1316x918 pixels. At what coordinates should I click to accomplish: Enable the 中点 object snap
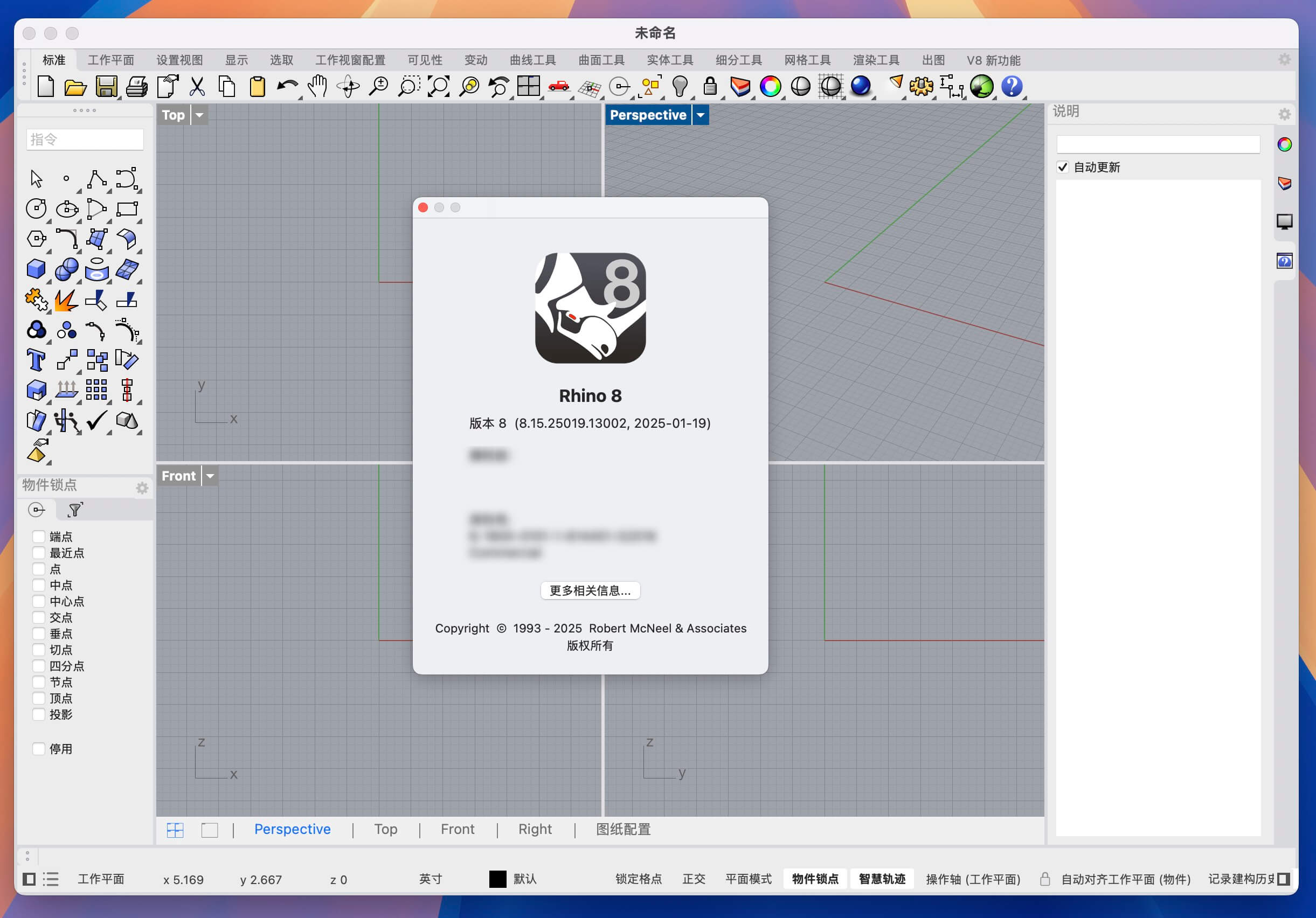pyautogui.click(x=38, y=585)
